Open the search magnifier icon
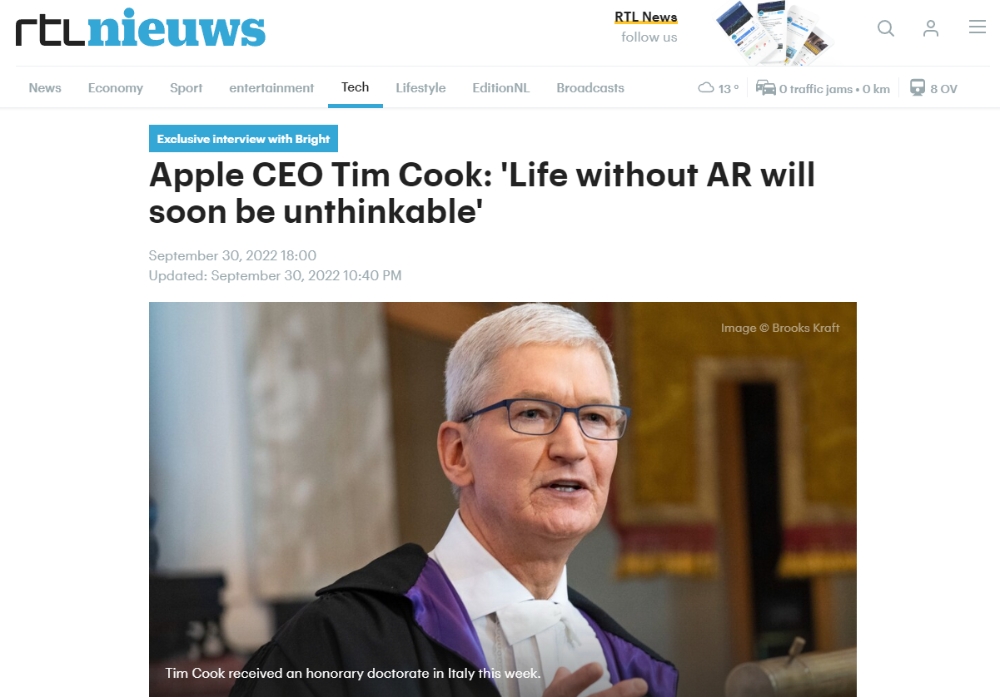Screen dimensions: 1000x697 (x=885, y=28)
